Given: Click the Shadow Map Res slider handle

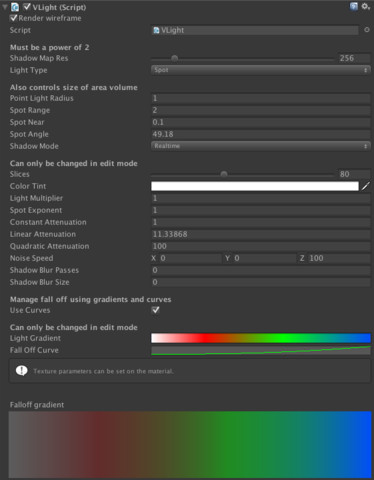Looking at the screenshot, I should click(x=174, y=58).
